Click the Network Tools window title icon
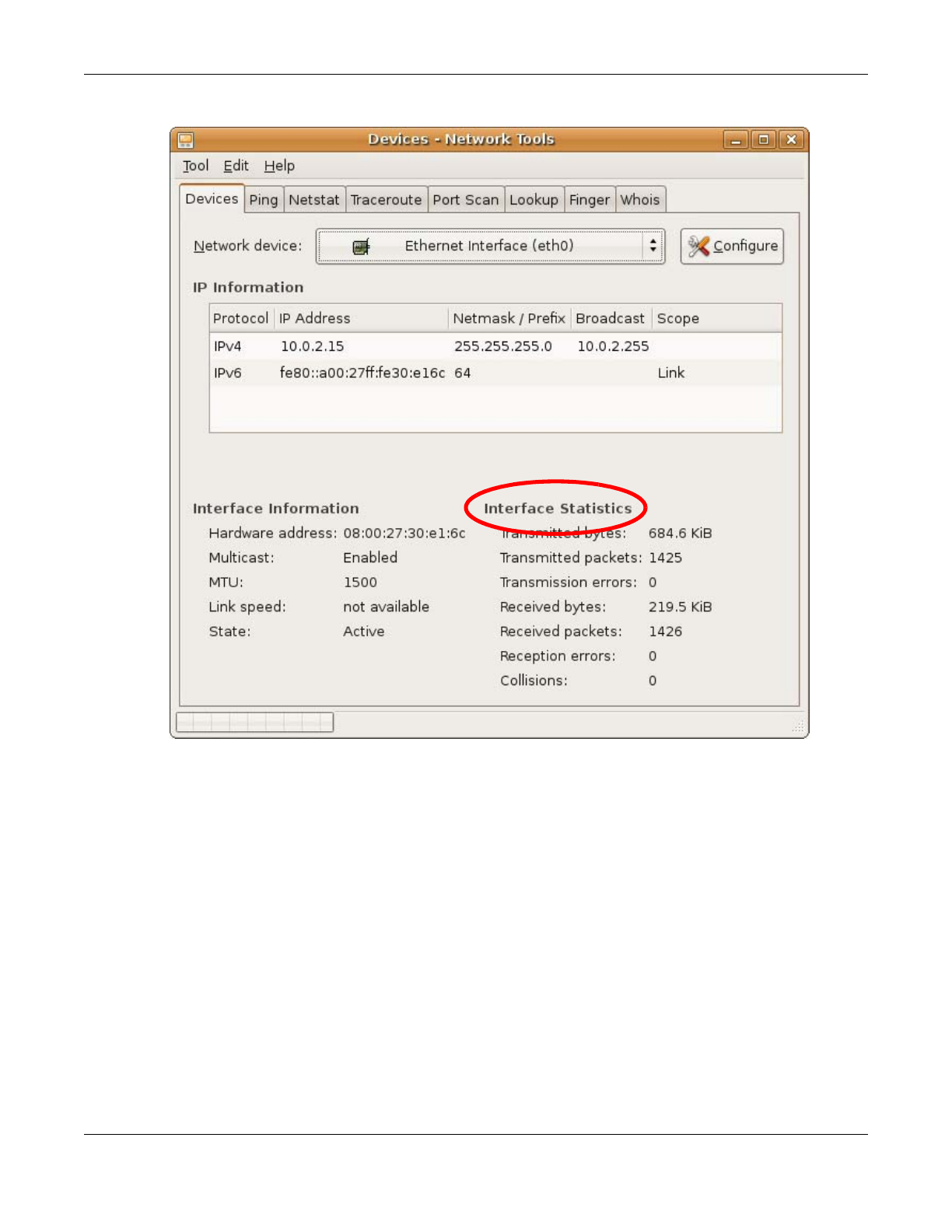The width and height of the screenshot is (952, 1232). [185, 140]
